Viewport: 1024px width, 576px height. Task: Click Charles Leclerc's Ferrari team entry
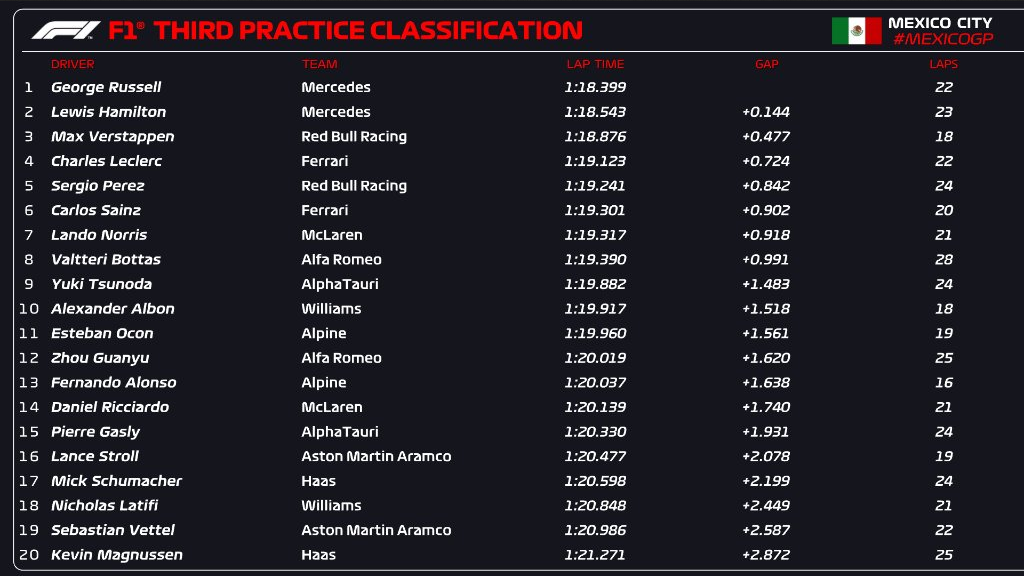325,161
